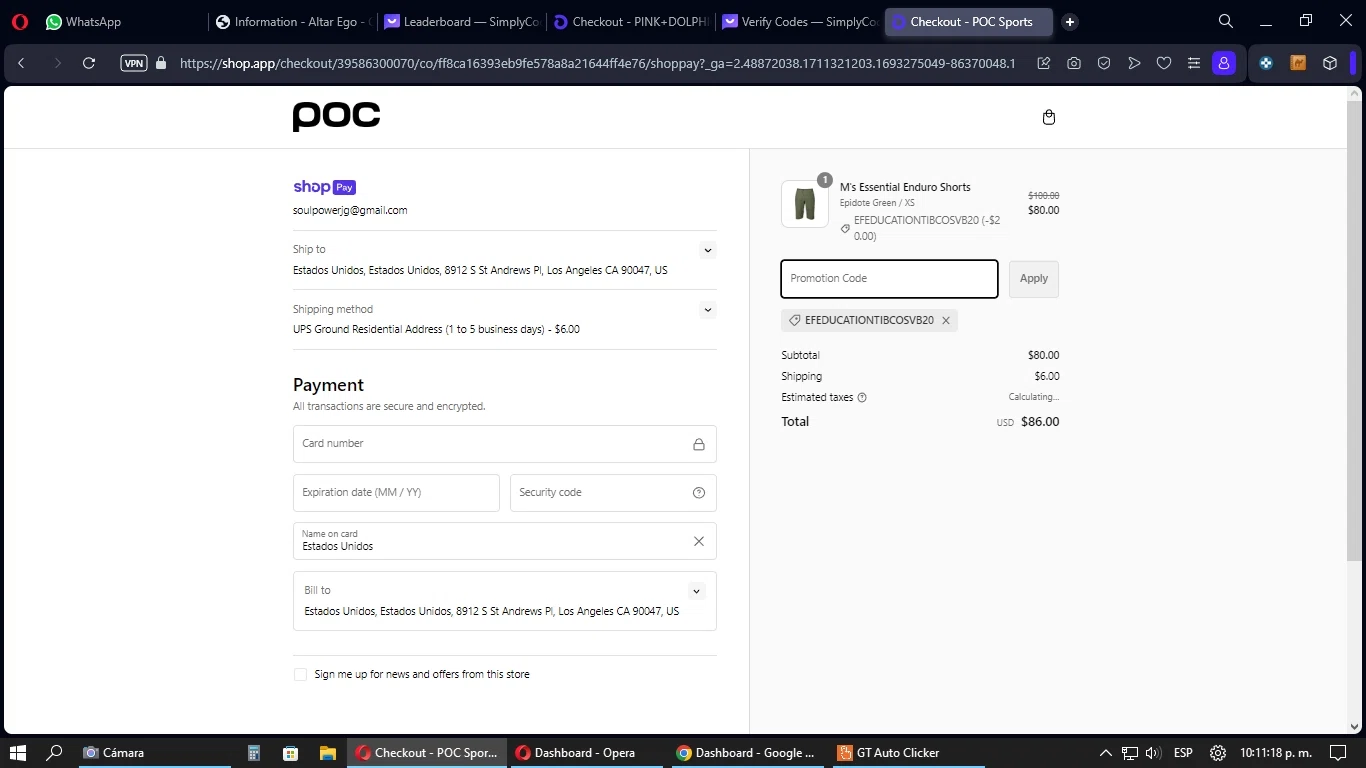1366x768 pixels.
Task: Click the Apply promotion button
Action: [1034, 279]
